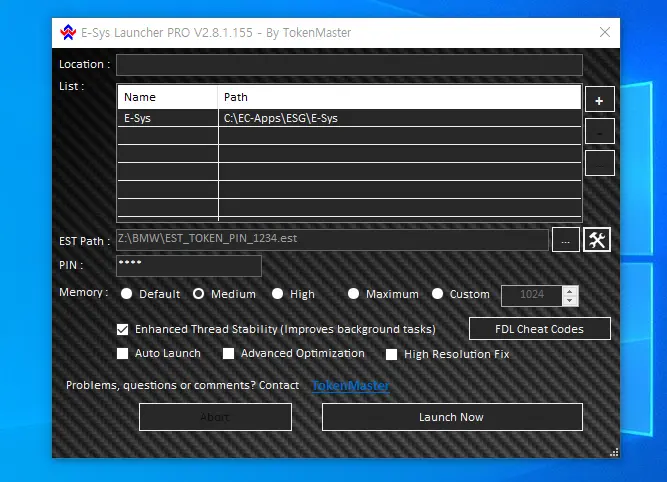Select Maximum memory option
The width and height of the screenshot is (667, 482).
tap(353, 294)
